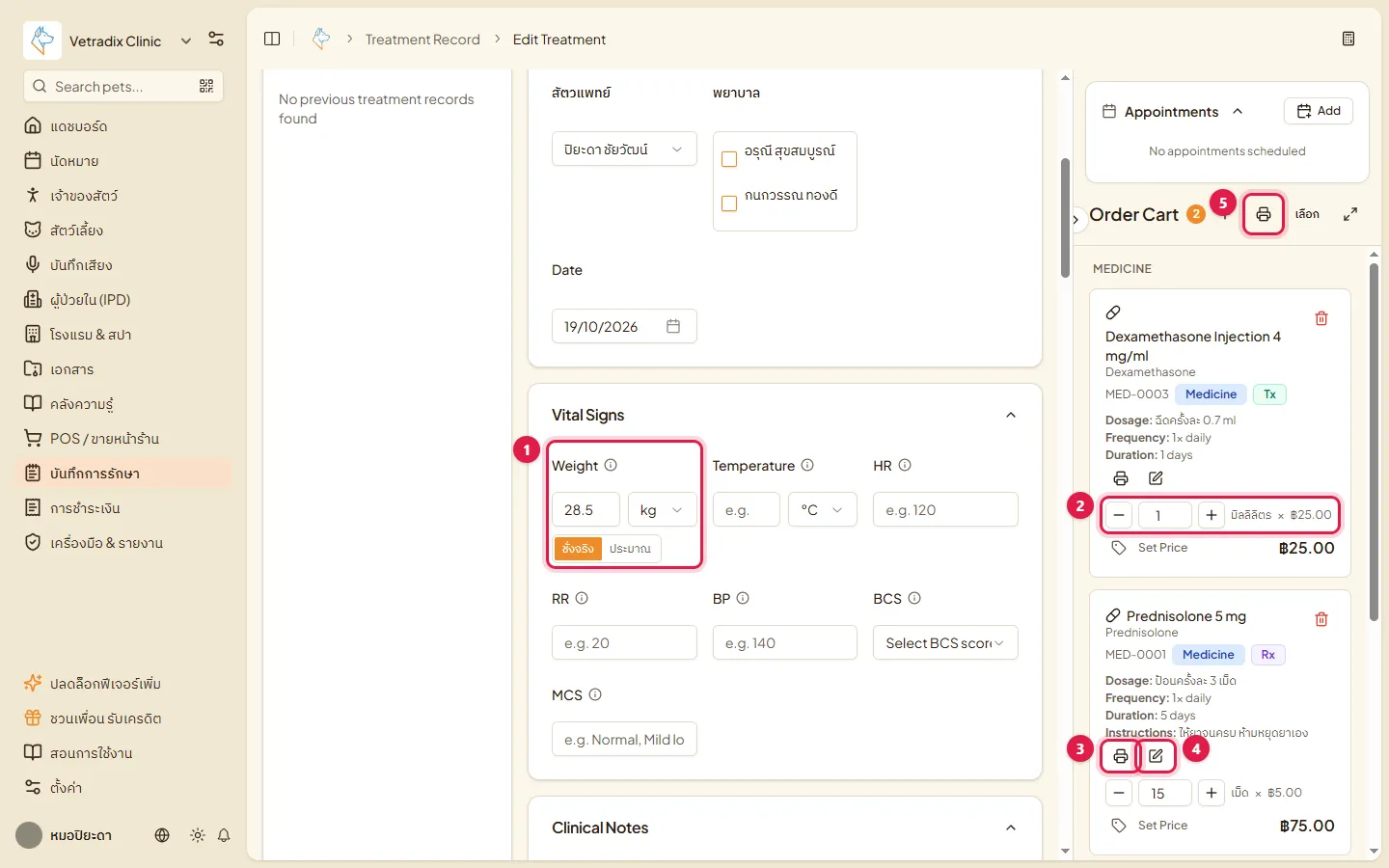Open weight unit kg dropdown

point(662,509)
